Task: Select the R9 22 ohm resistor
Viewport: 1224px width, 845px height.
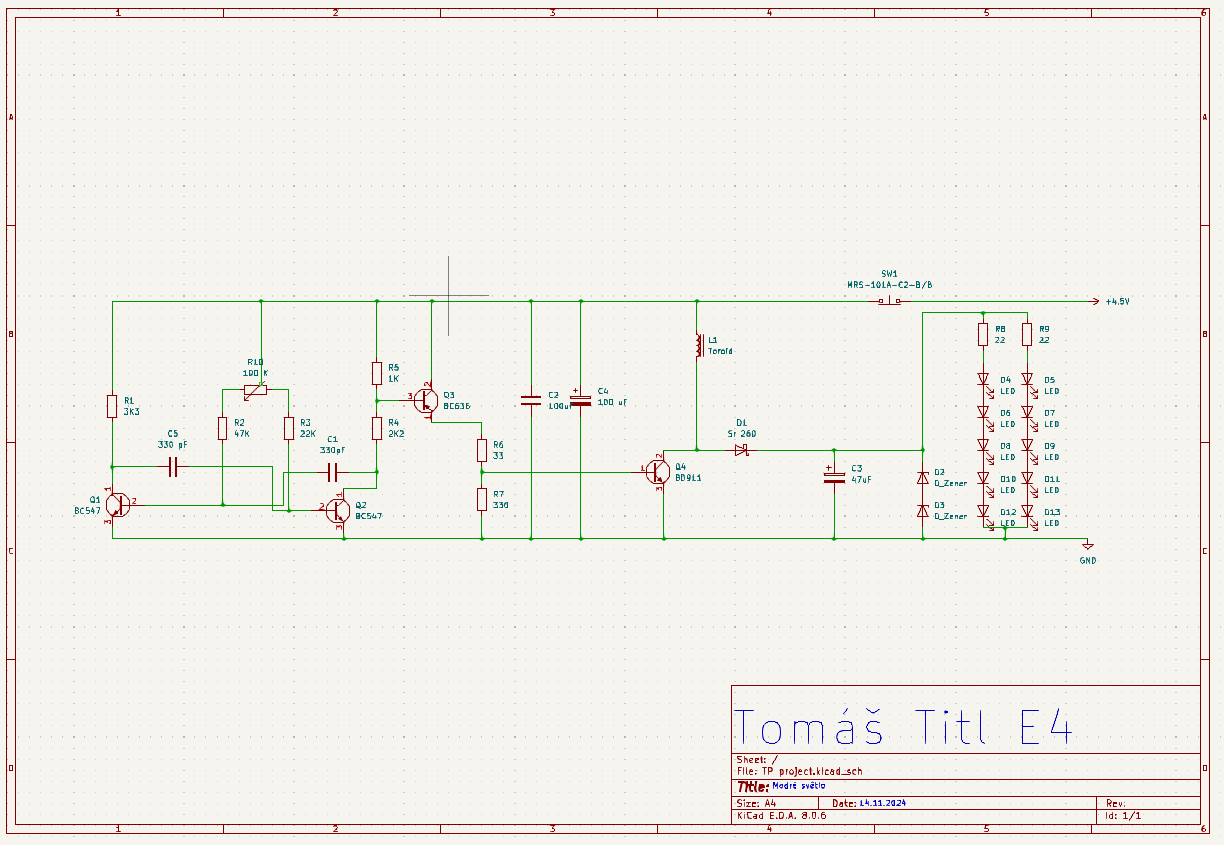Action: 1027,334
